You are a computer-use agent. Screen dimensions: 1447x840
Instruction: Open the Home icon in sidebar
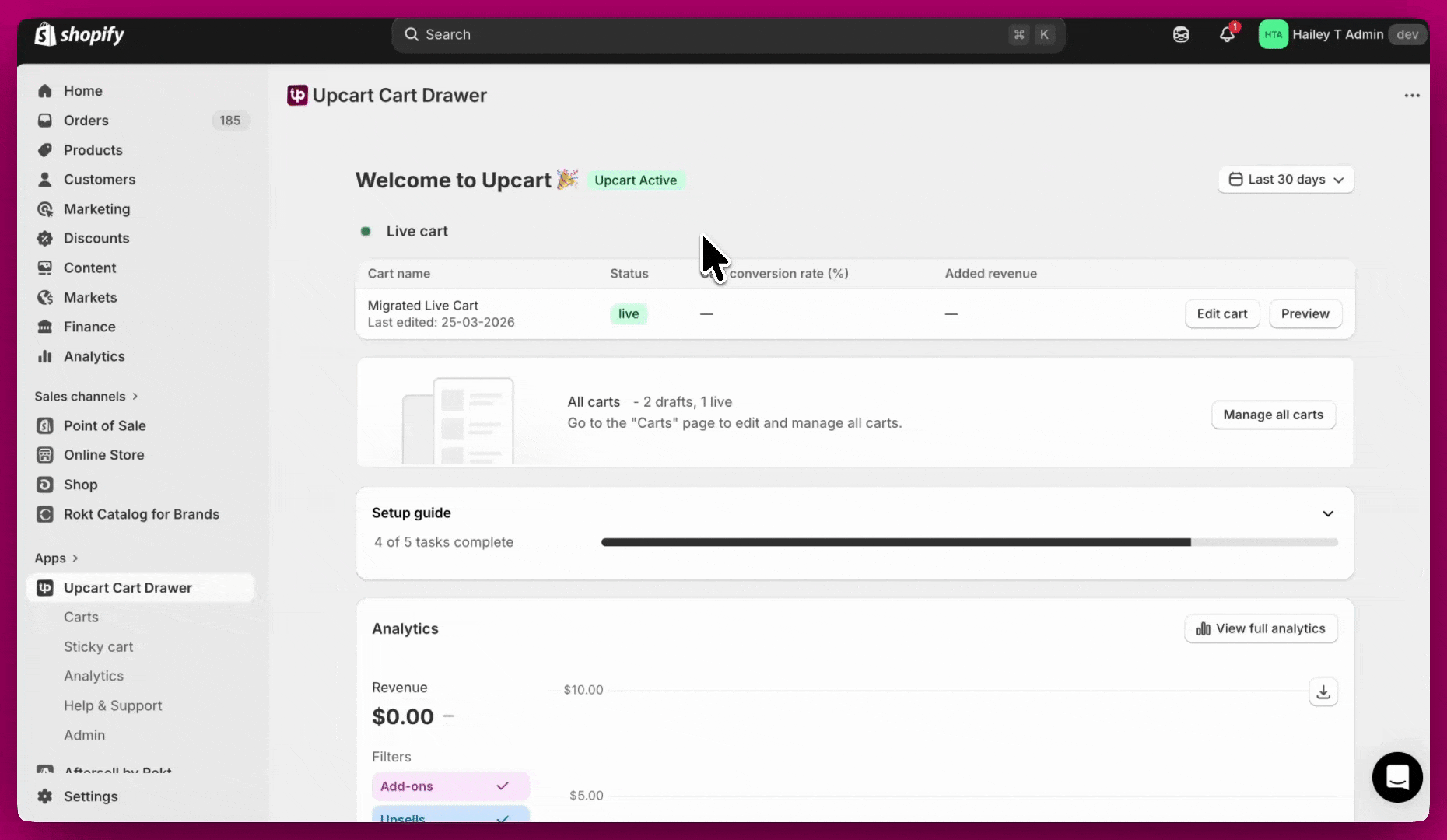[x=45, y=91]
